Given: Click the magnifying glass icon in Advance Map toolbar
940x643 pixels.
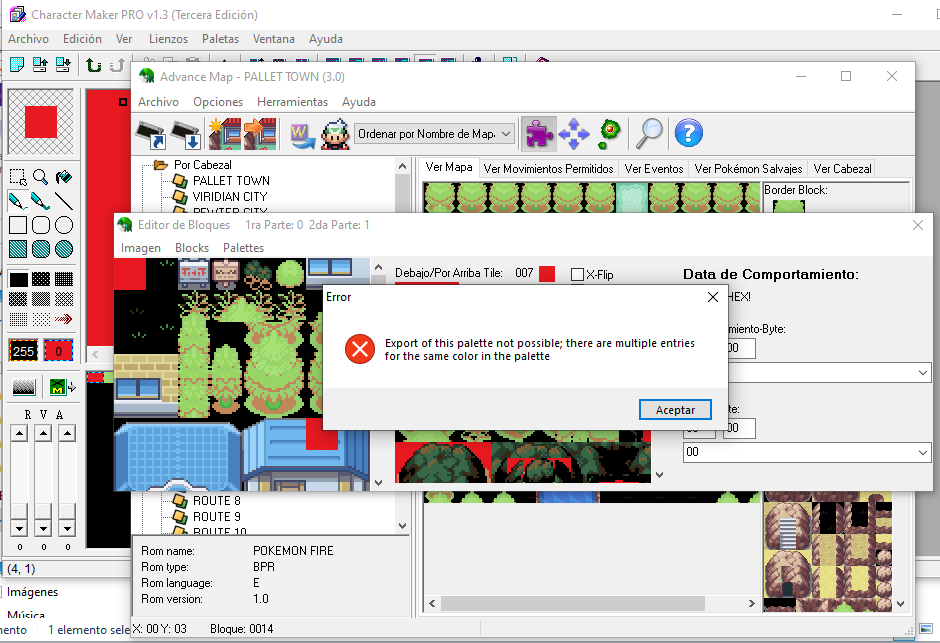Looking at the screenshot, I should (x=651, y=133).
